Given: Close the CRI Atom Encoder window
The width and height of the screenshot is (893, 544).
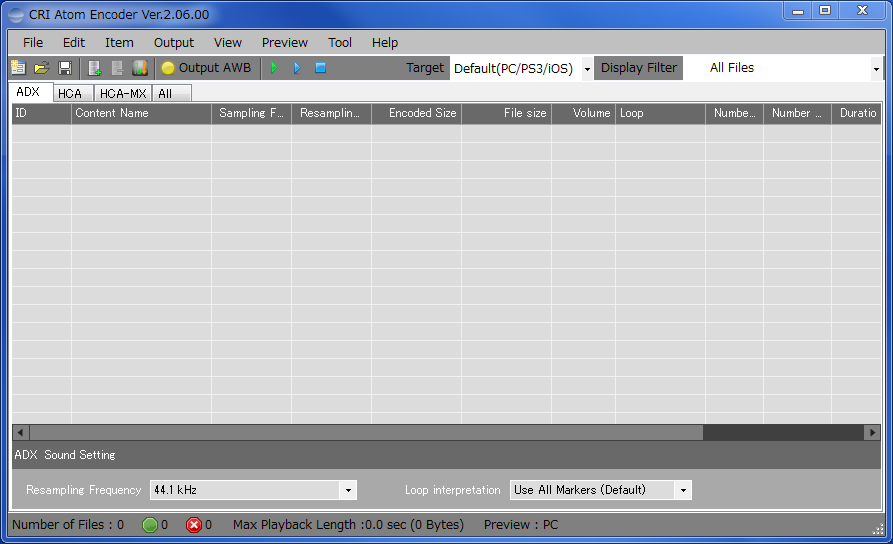Looking at the screenshot, I should [862, 11].
